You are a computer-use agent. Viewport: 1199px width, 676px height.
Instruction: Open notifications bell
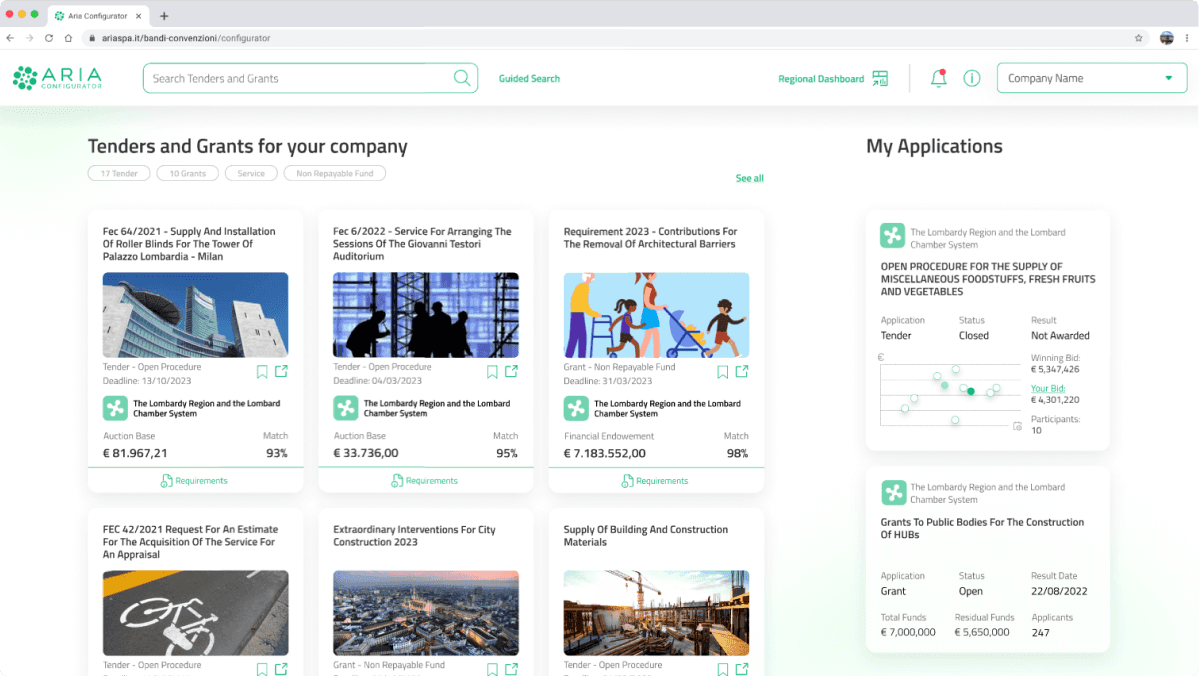(x=938, y=78)
